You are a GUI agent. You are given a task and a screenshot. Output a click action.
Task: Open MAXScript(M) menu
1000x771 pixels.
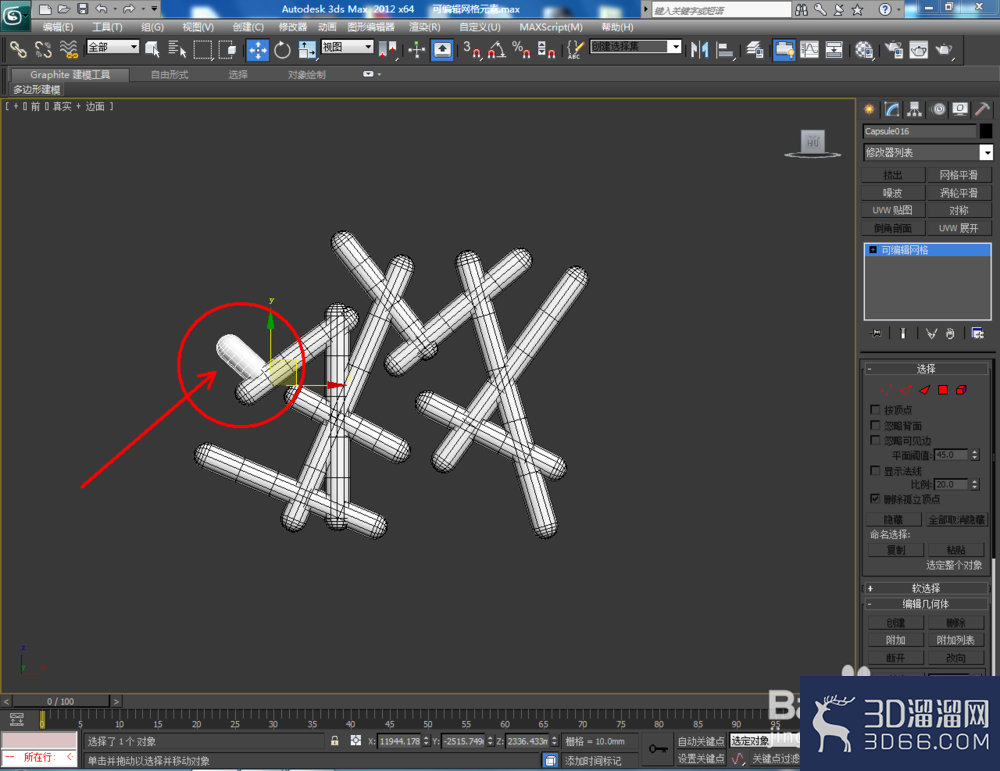pos(551,27)
